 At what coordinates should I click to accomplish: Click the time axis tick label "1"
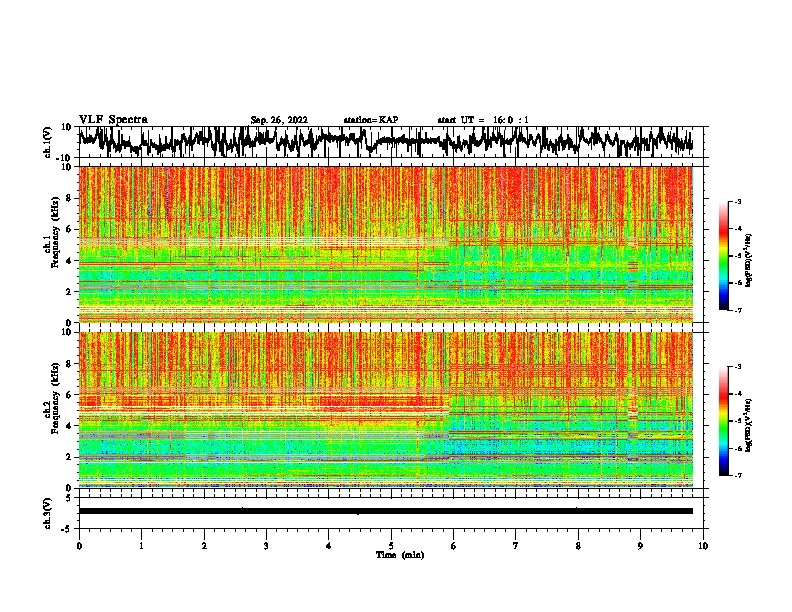click(141, 546)
